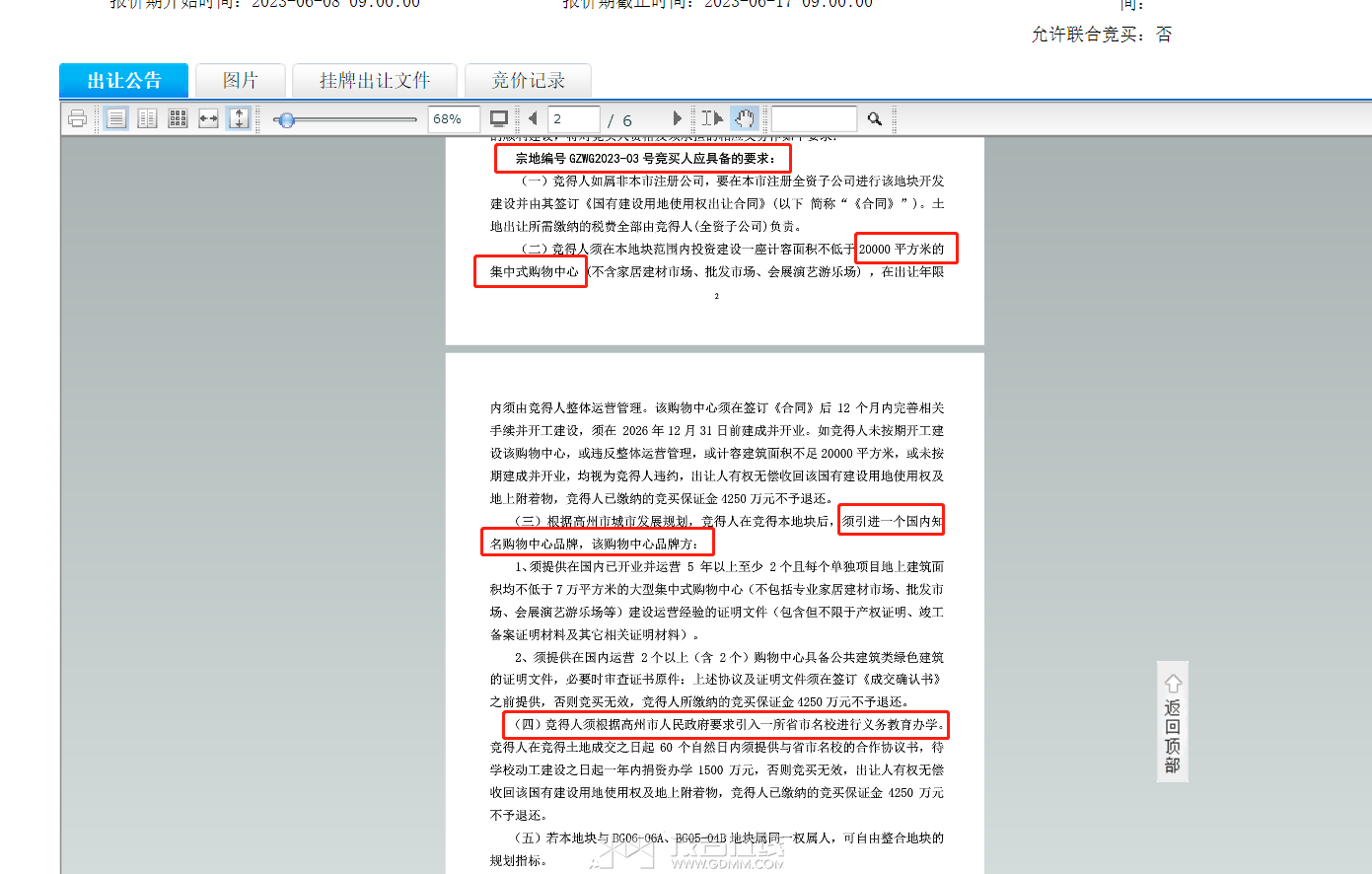Select the single page view icon
The width and height of the screenshot is (1372, 874).
116,119
